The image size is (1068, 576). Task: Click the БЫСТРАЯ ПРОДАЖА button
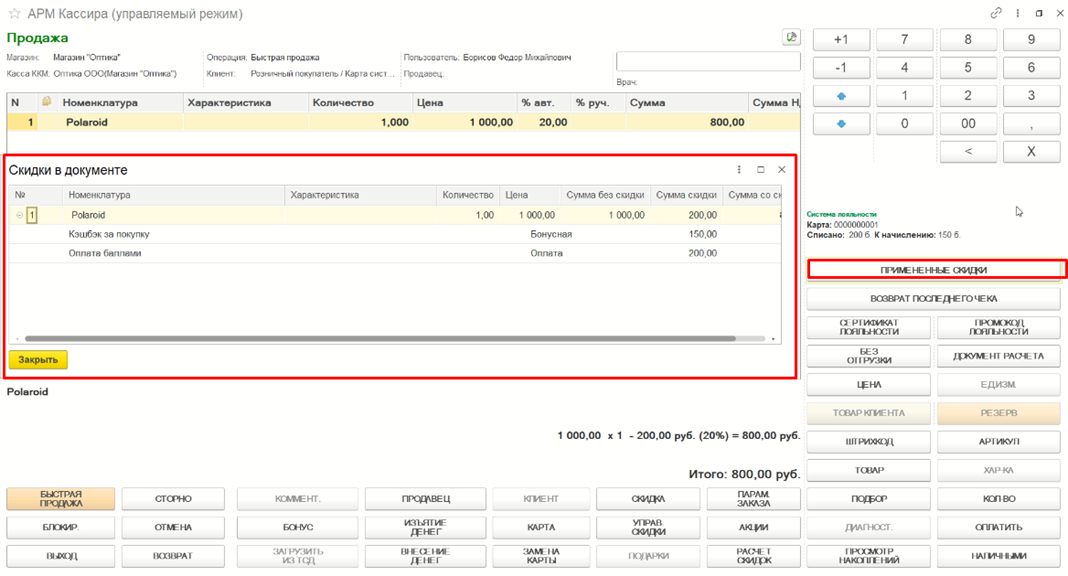click(61, 498)
